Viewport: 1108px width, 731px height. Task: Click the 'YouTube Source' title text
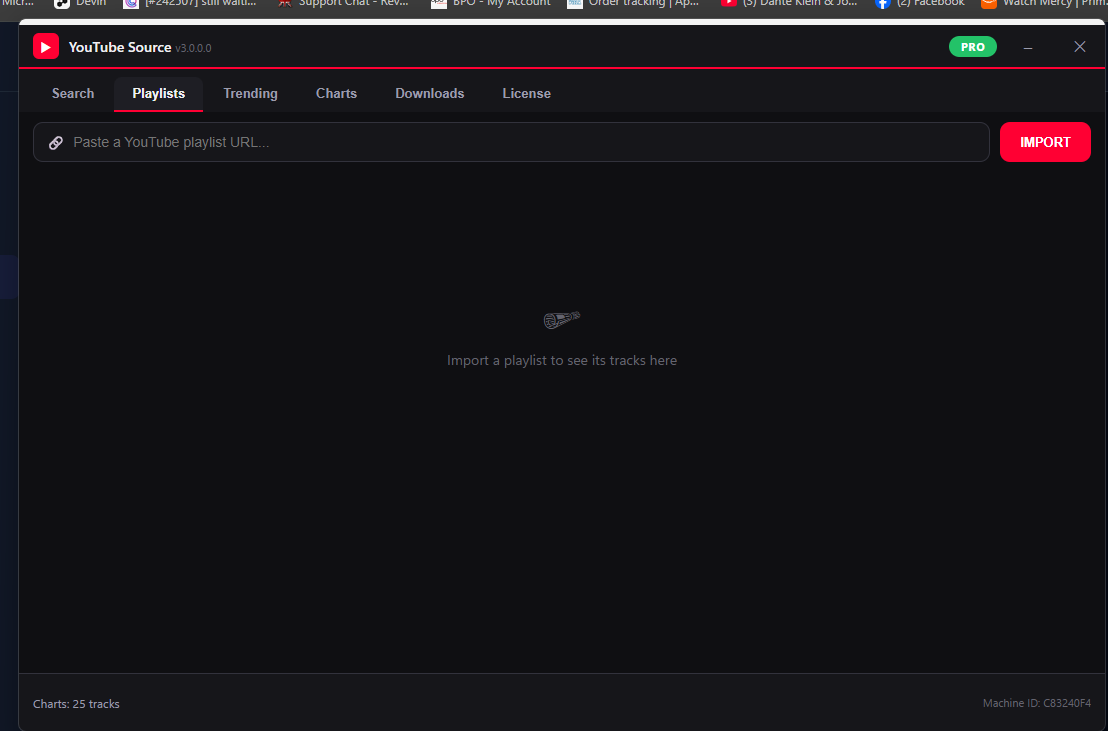119,47
